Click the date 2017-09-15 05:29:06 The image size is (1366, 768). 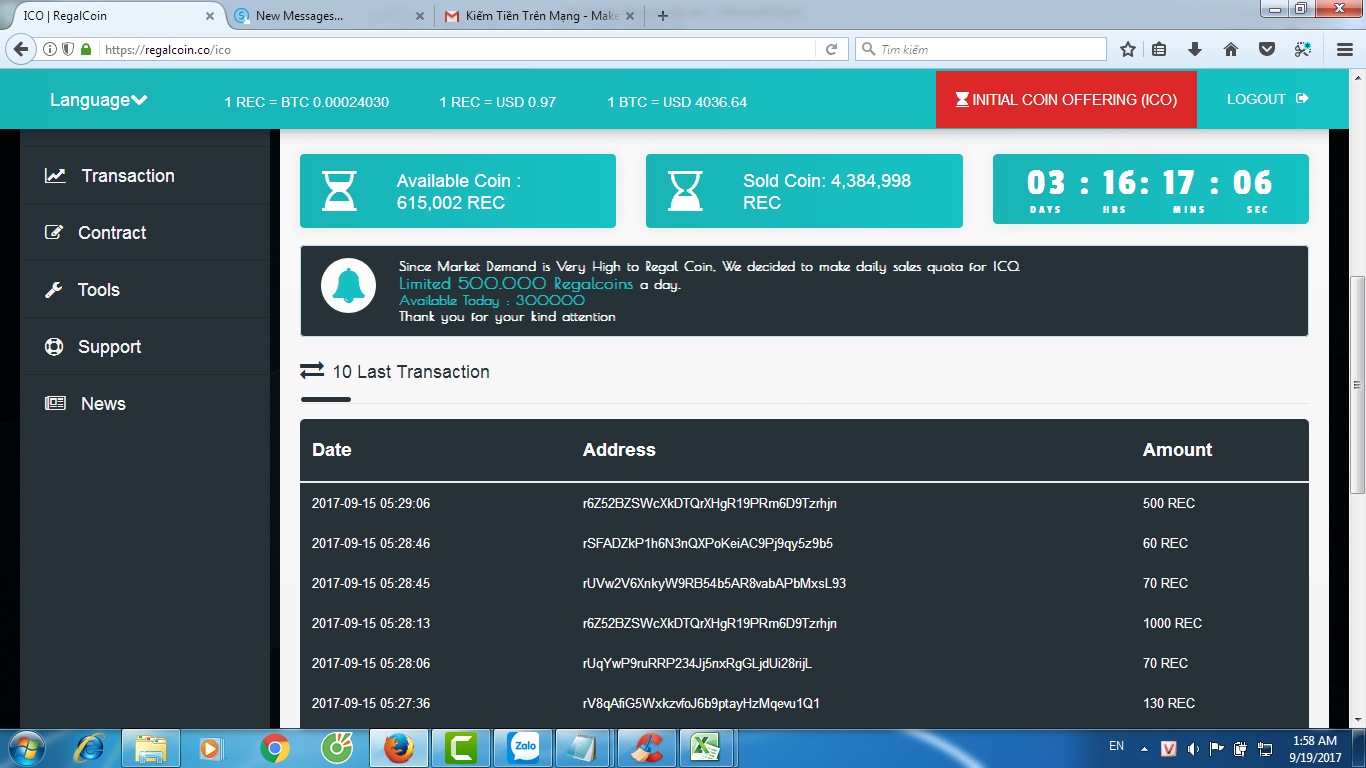(371, 503)
